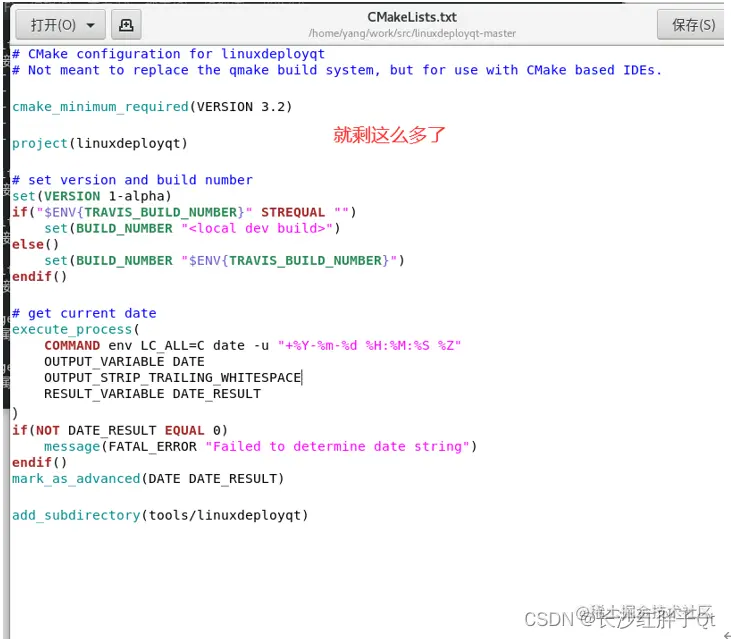The image size is (731, 639).
Task: Click the comment line starting 'Not meant to replace'
Action: tap(337, 70)
